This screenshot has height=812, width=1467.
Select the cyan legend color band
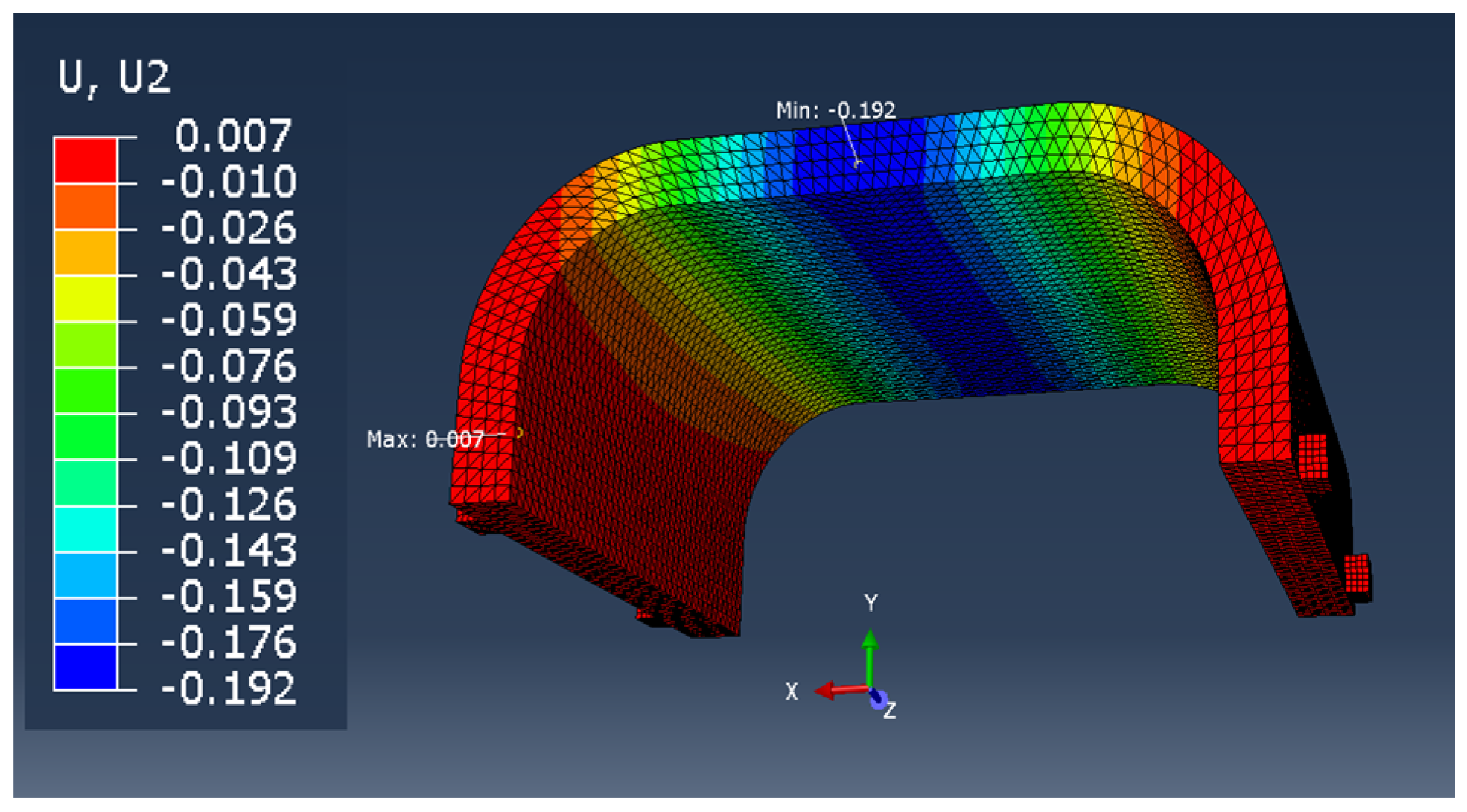(x=86, y=528)
